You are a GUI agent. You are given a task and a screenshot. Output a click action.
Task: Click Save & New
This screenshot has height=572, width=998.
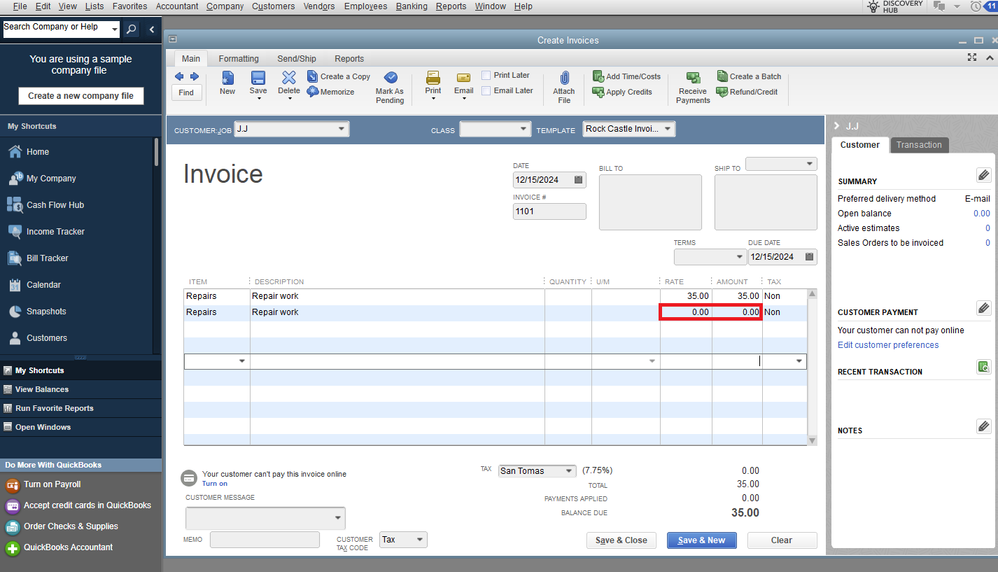(x=701, y=541)
